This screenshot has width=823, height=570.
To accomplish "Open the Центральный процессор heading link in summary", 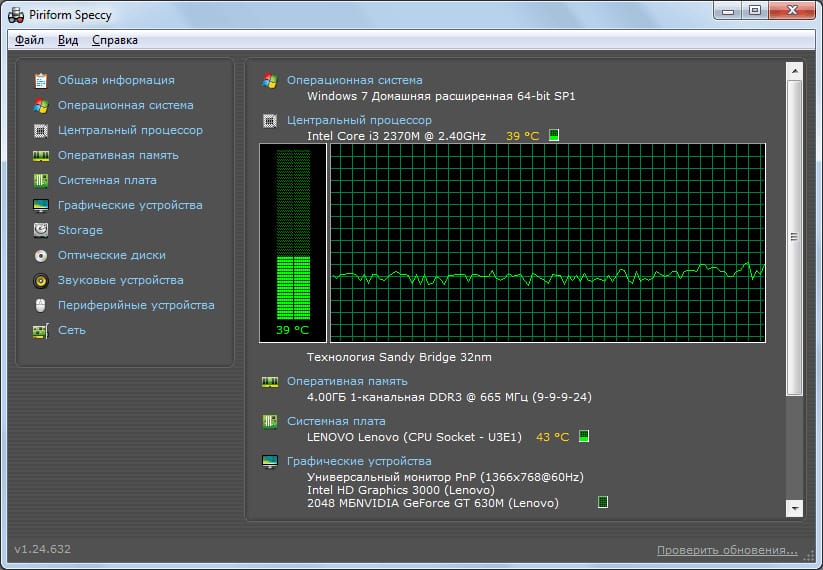I will 359,120.
